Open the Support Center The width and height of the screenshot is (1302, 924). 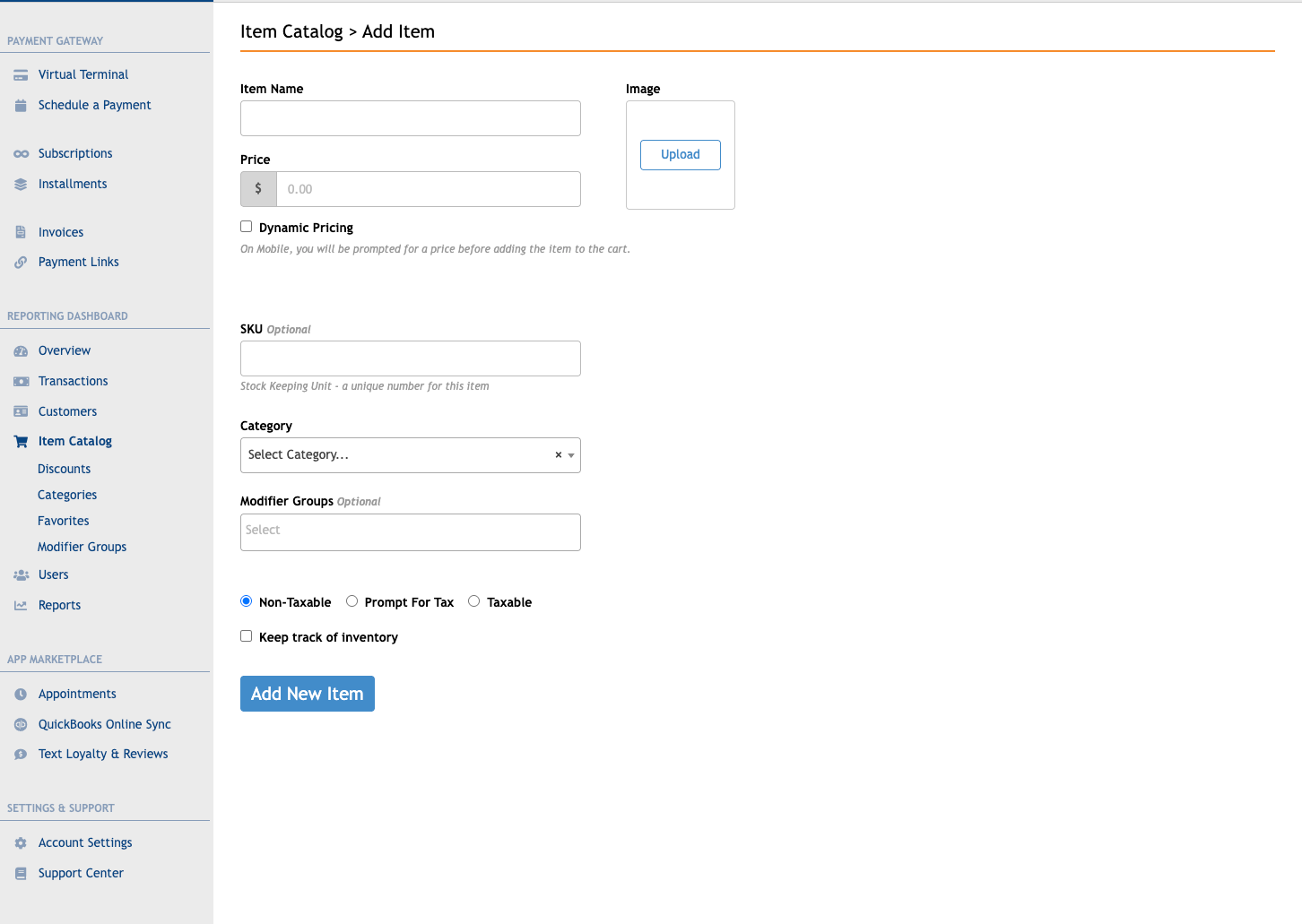click(x=82, y=874)
